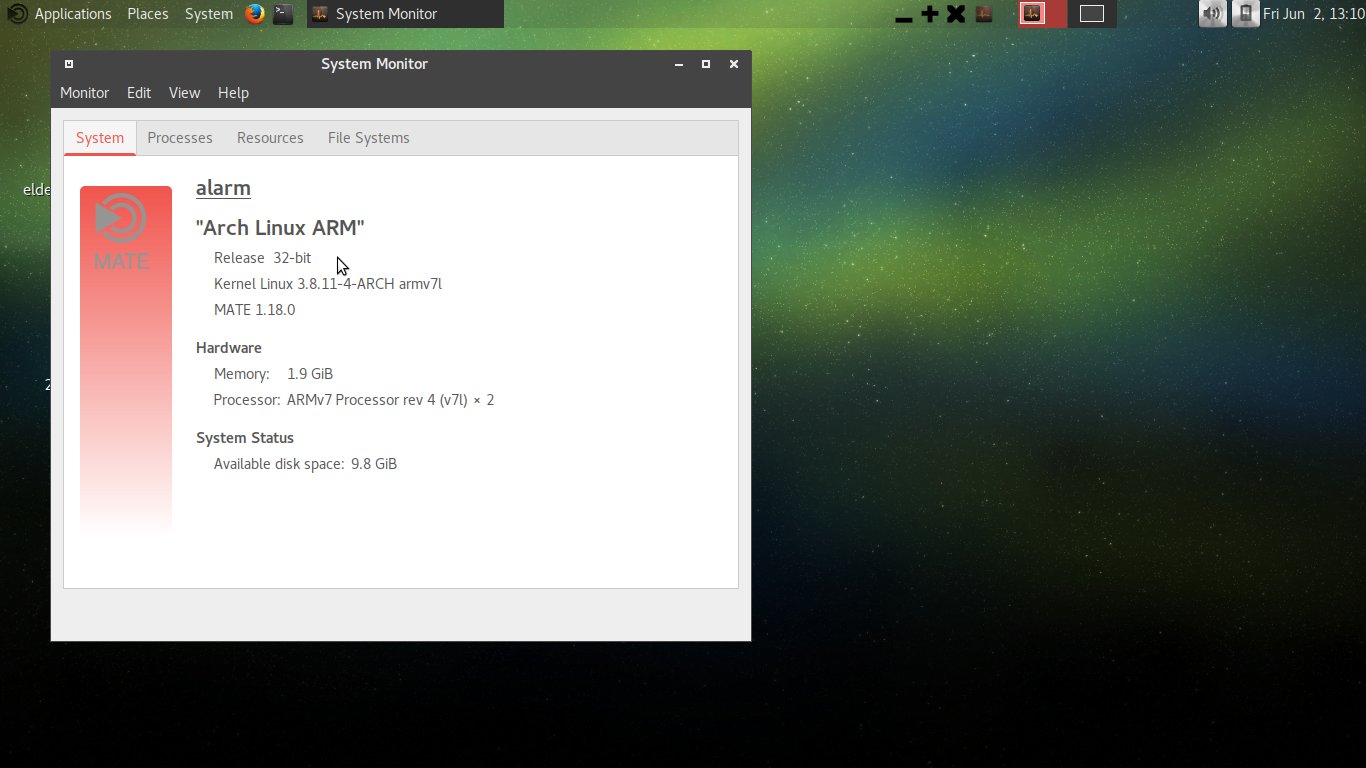The width and height of the screenshot is (1366, 768).
Task: Close the System Monitor window
Action: click(x=734, y=64)
